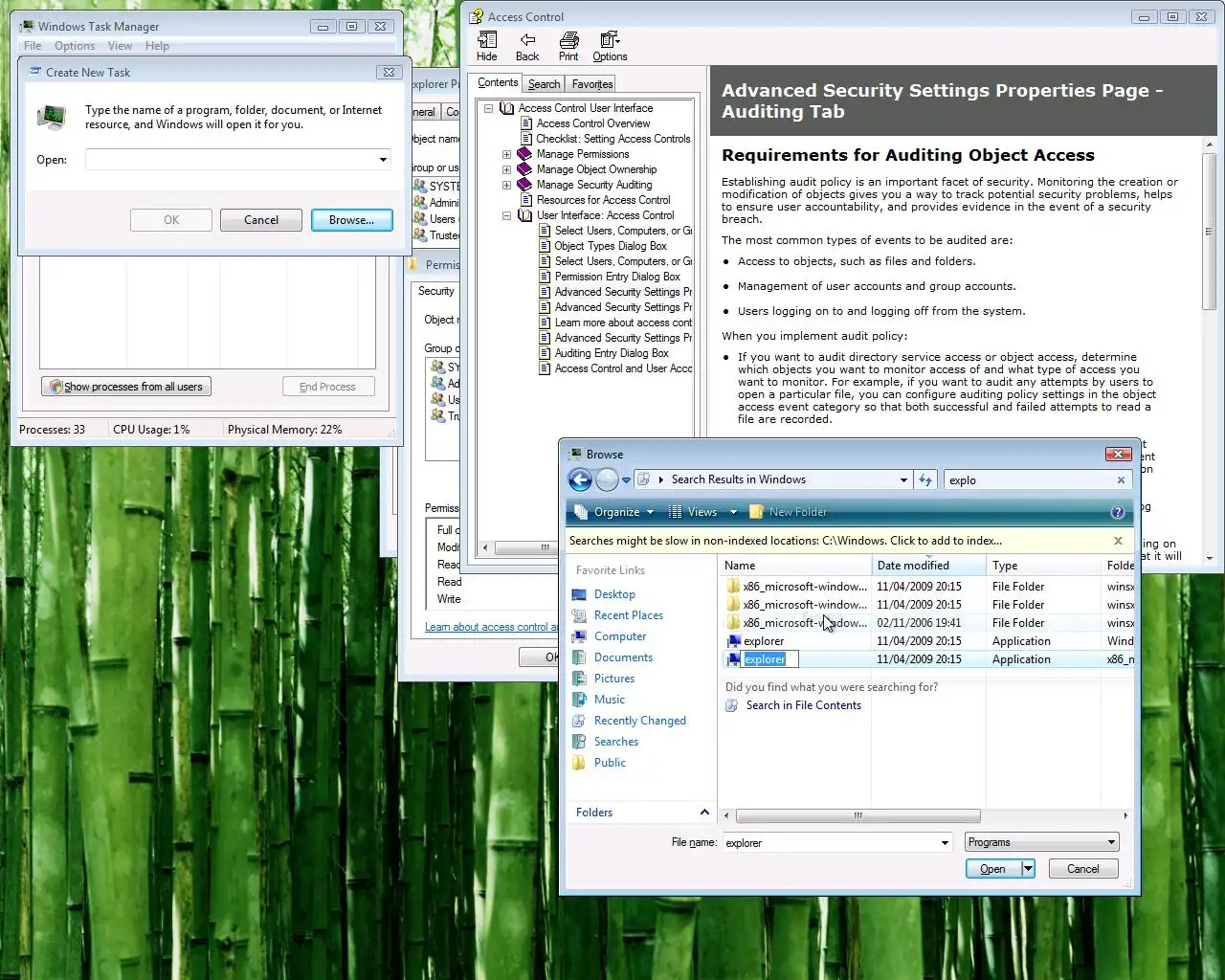Switch to the Search tab in help
Viewport: 1225px width, 980px height.
[x=544, y=84]
